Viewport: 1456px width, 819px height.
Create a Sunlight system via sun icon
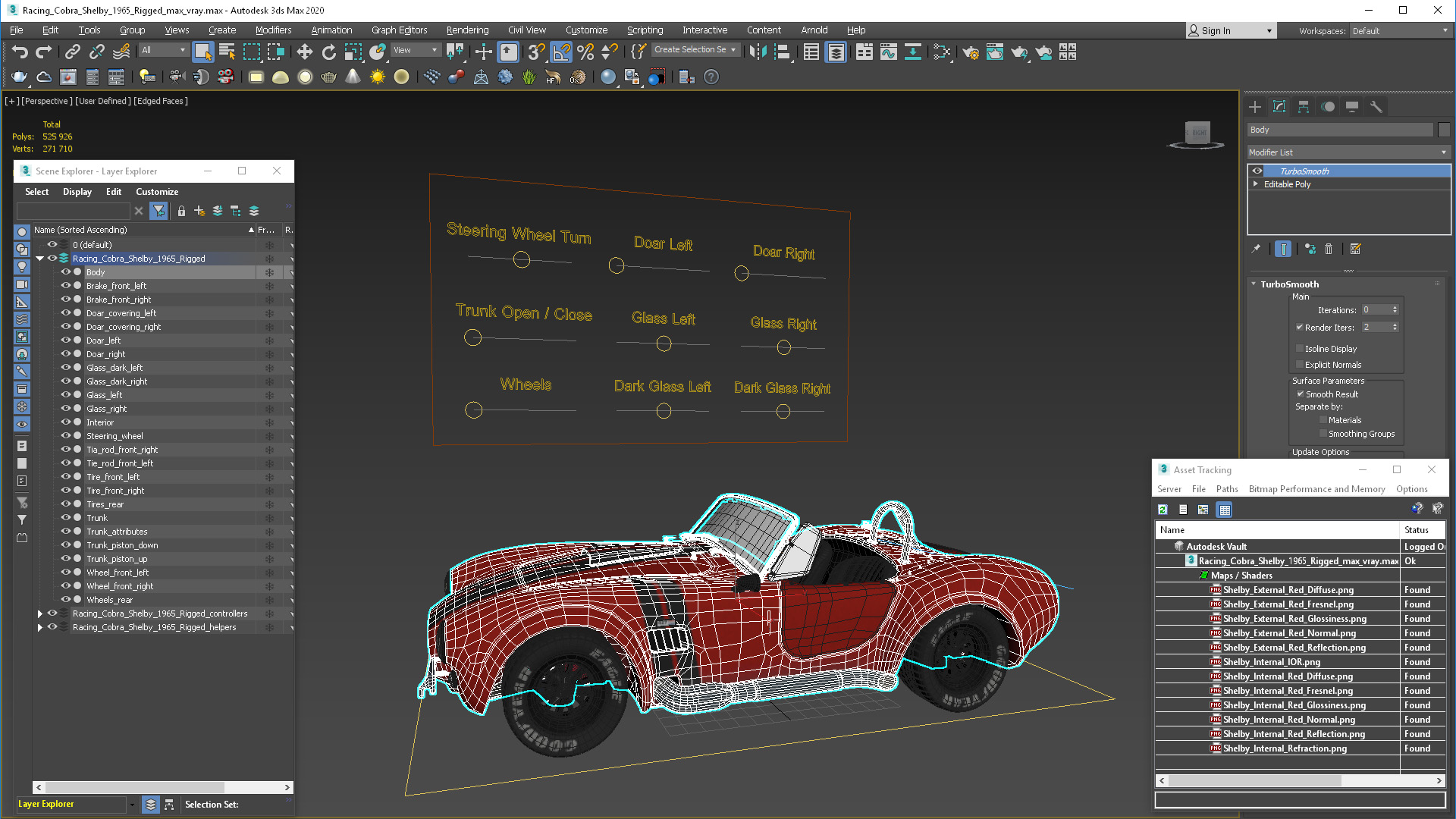[x=377, y=77]
